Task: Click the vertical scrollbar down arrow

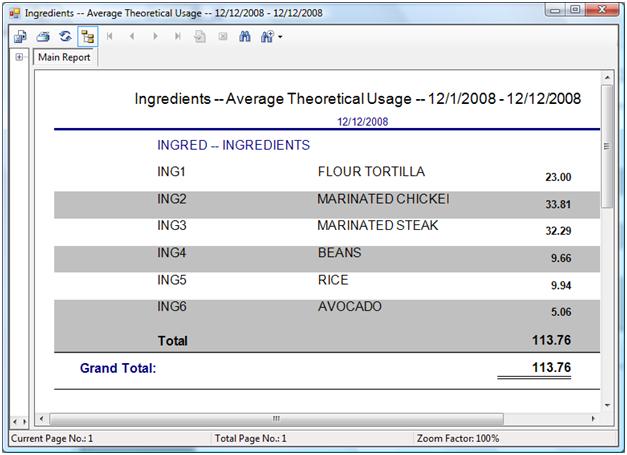Action: point(607,405)
